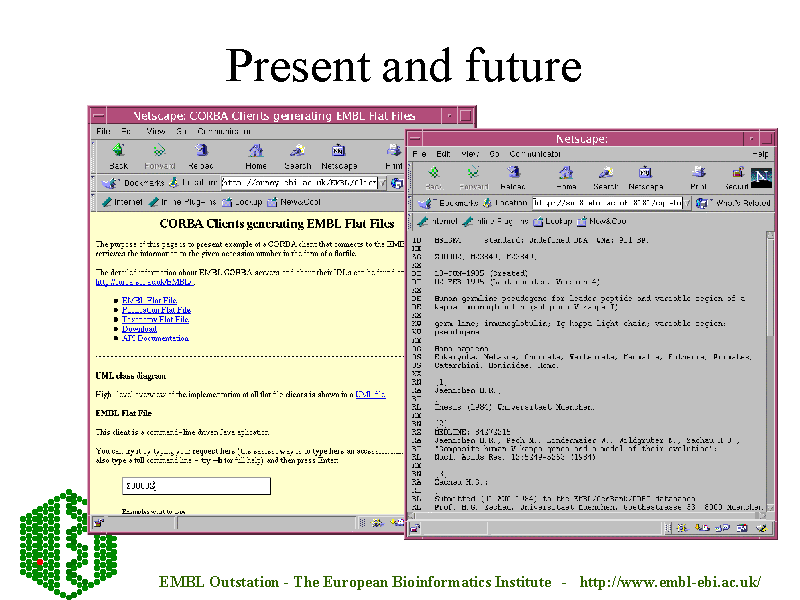The height and width of the screenshot is (600, 800).
Task: Click the request text input field
Action: pyautogui.click(x=195, y=486)
